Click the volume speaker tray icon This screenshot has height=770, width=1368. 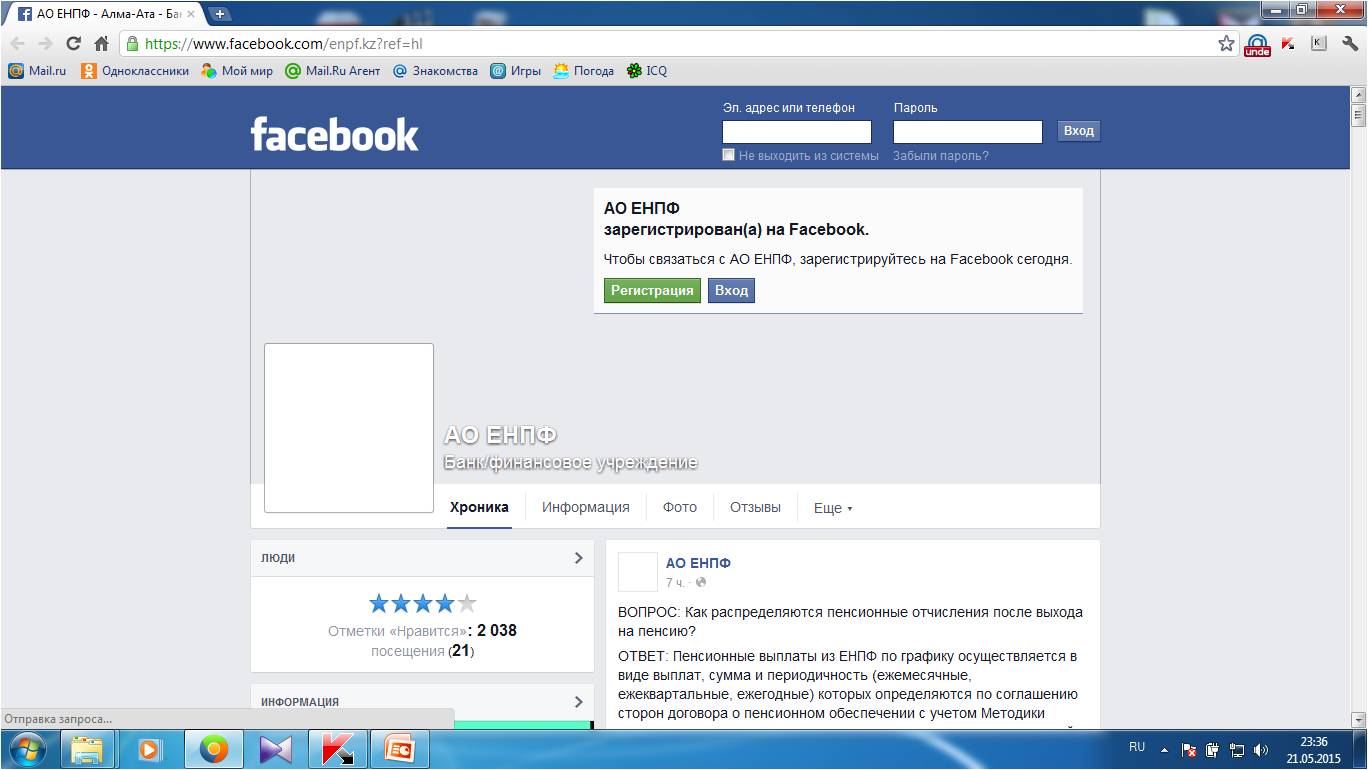click(x=1260, y=749)
